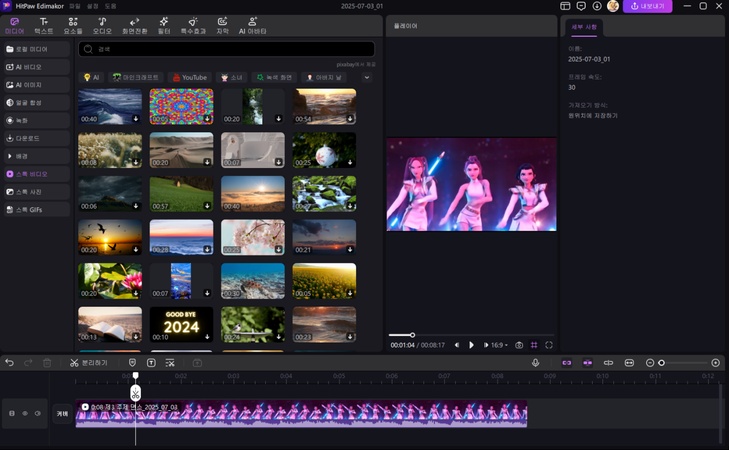Open the 요소들 (Elements) tab
The height and width of the screenshot is (450, 729).
[x=73, y=26]
